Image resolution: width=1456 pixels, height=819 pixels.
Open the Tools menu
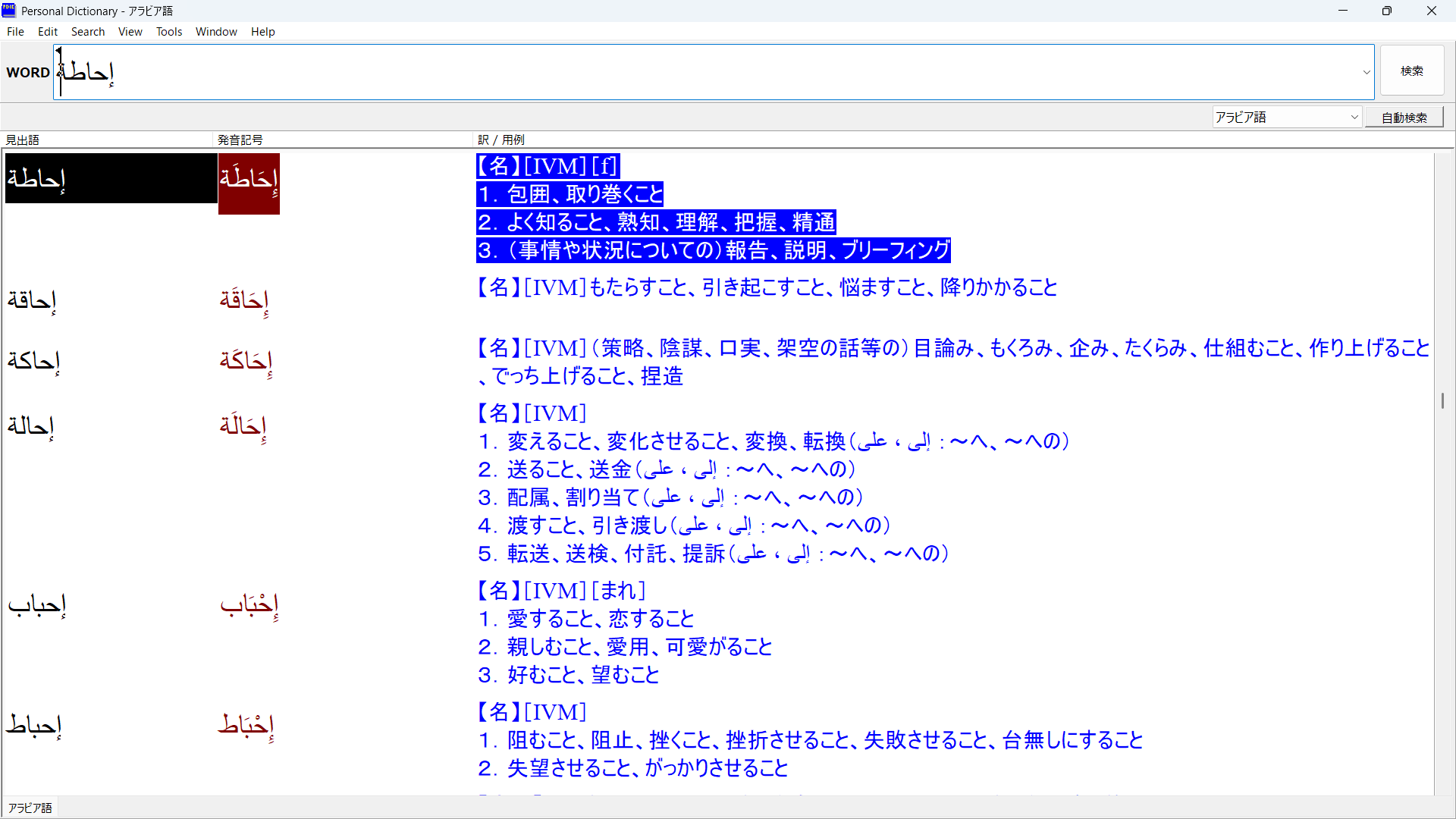coord(169,32)
